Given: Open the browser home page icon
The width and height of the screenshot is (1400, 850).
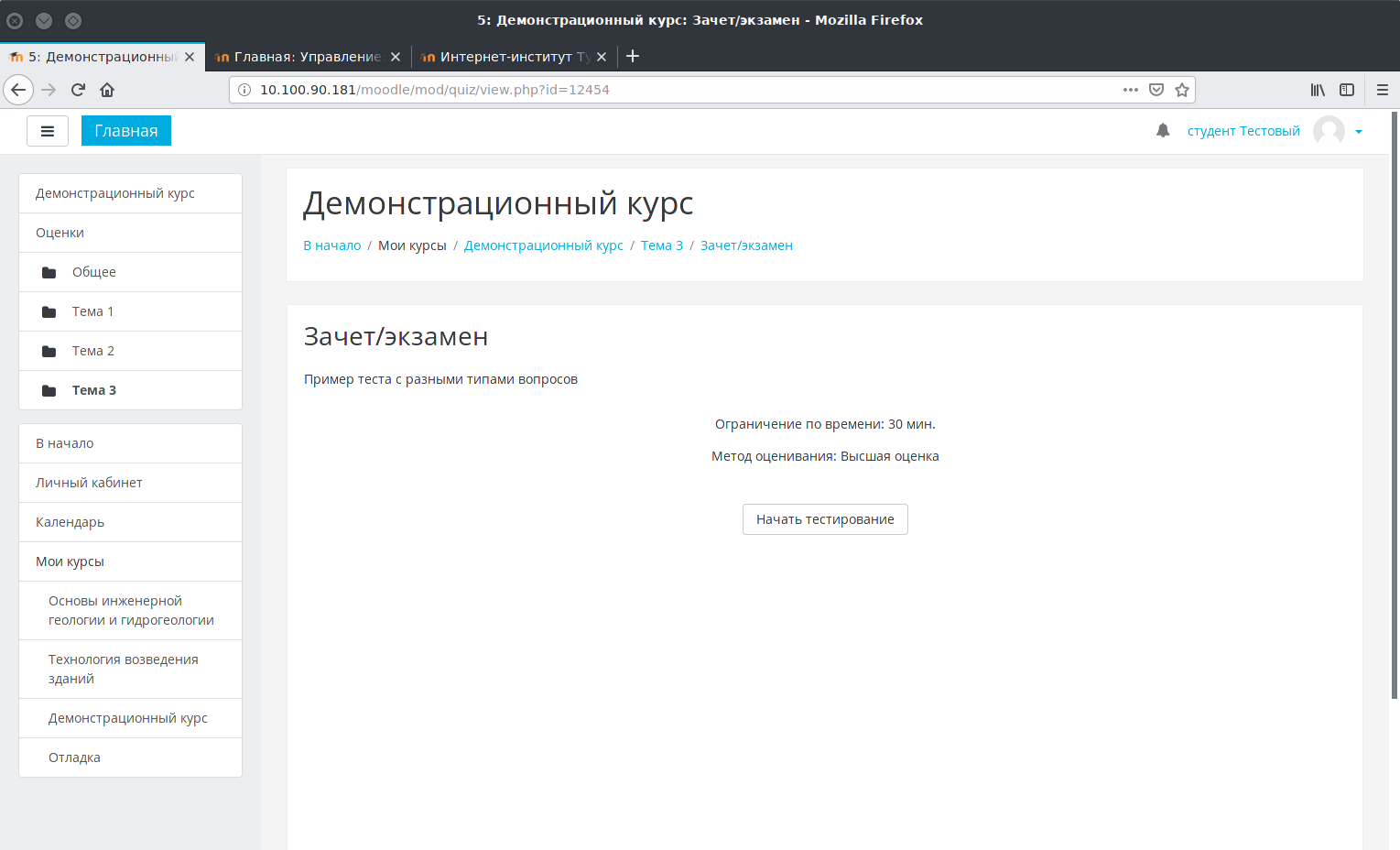Looking at the screenshot, I should tap(107, 90).
